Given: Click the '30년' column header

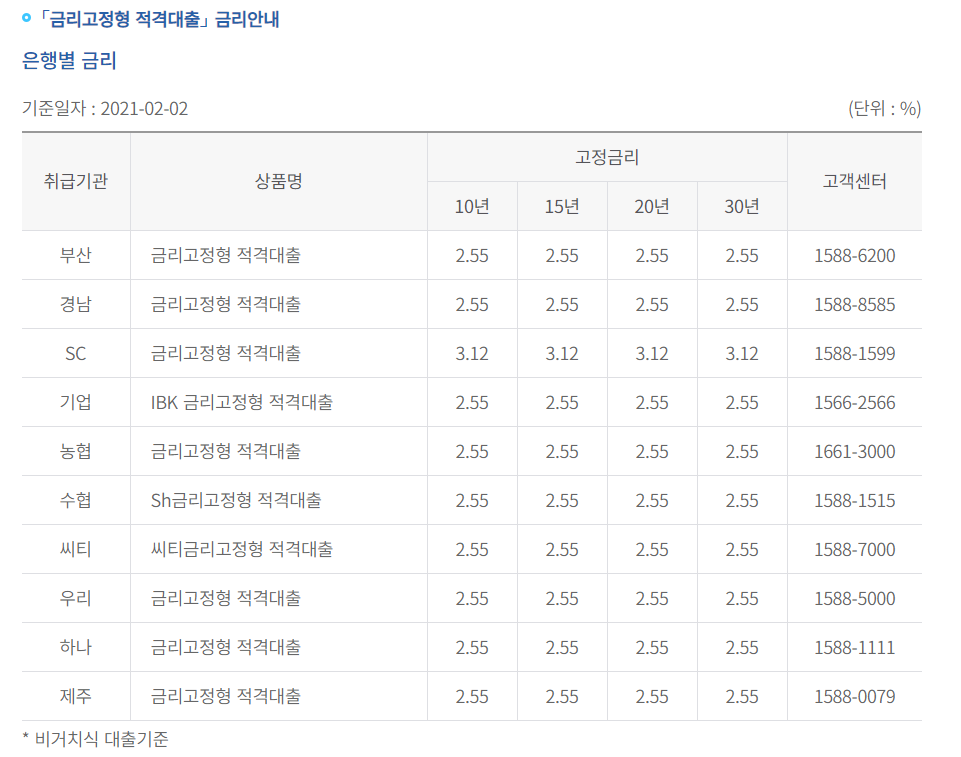Looking at the screenshot, I should tap(742, 207).
